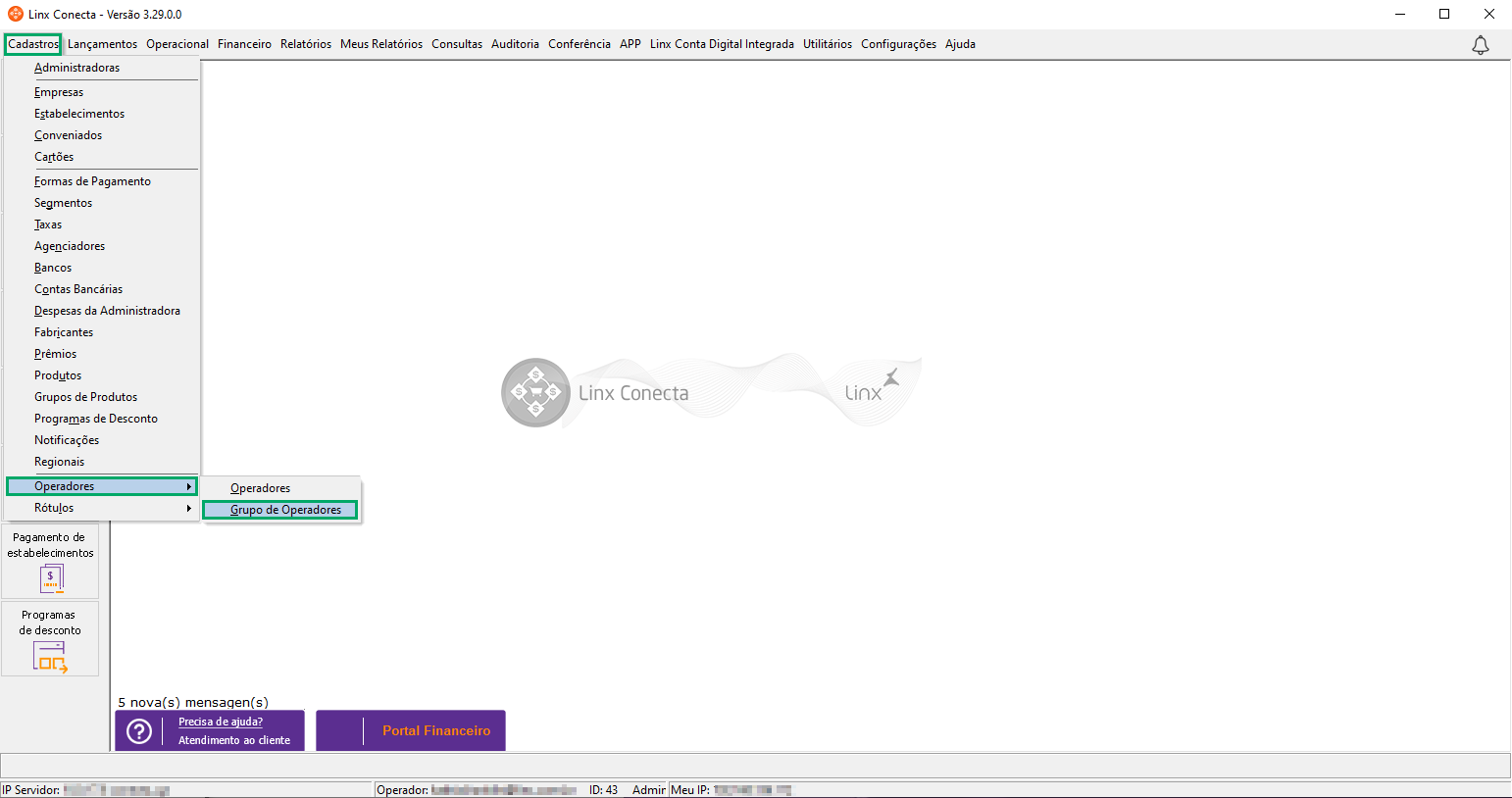Select Fabricantes menu entry
1512x798 pixels.
(x=102, y=332)
